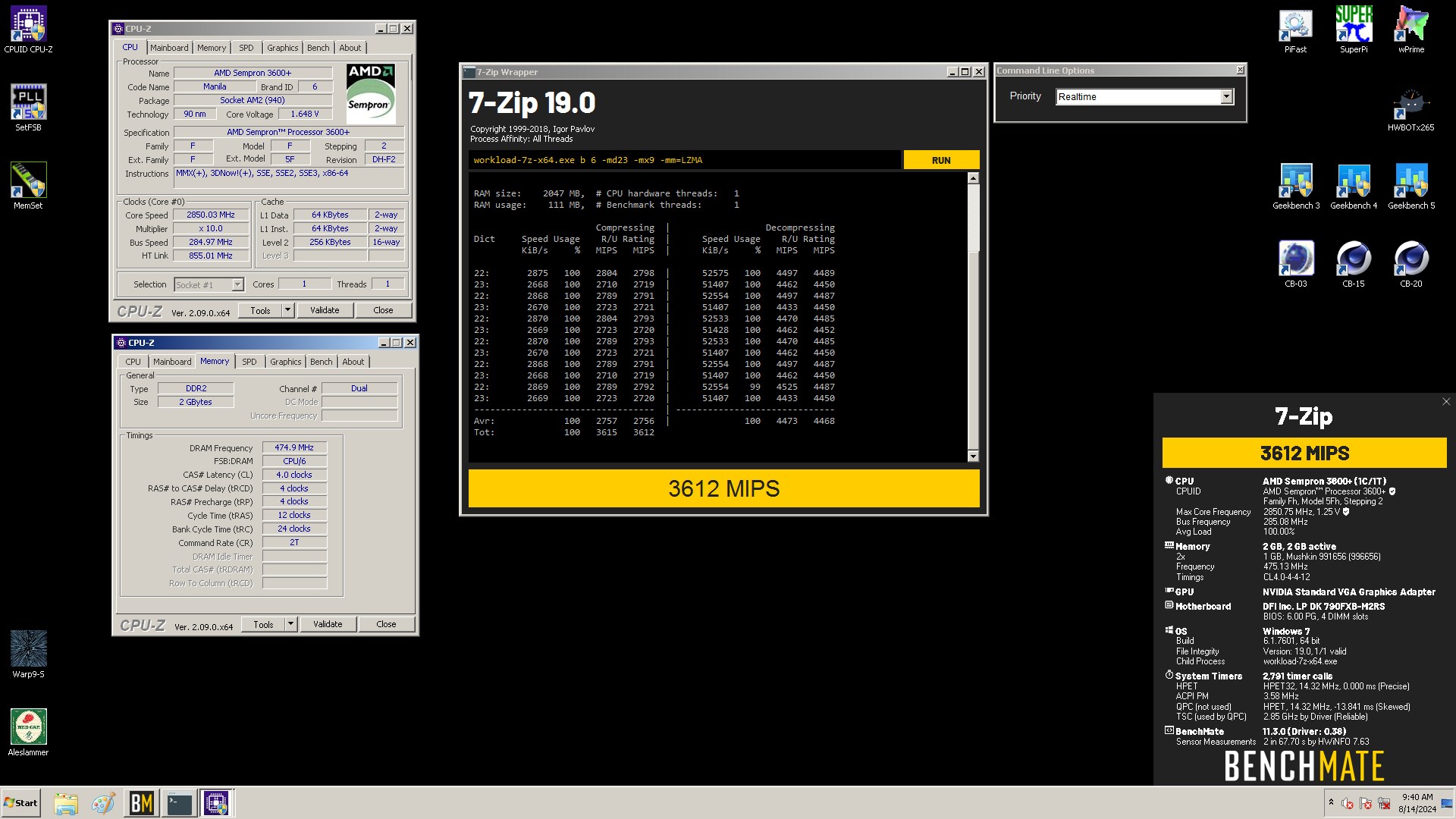Click the show desktop monitor icon in tray
The width and height of the screenshot is (1456, 819).
point(1446,804)
